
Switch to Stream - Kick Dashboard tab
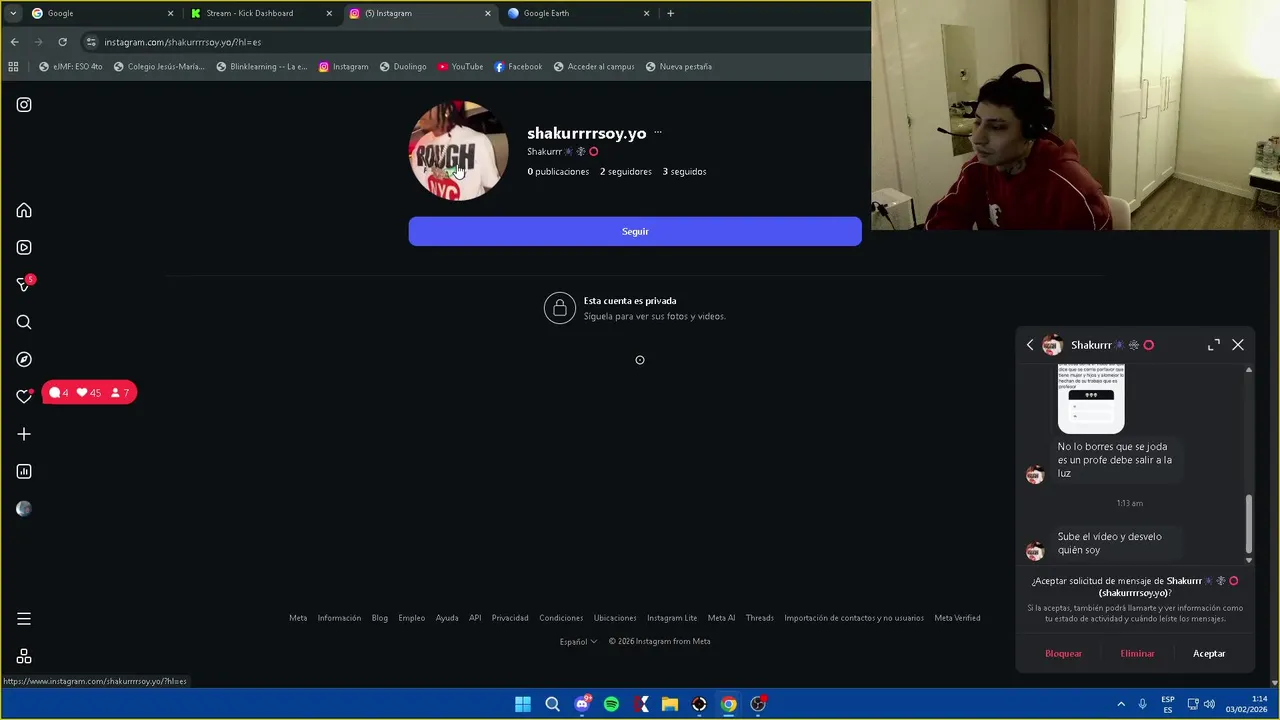260,13
